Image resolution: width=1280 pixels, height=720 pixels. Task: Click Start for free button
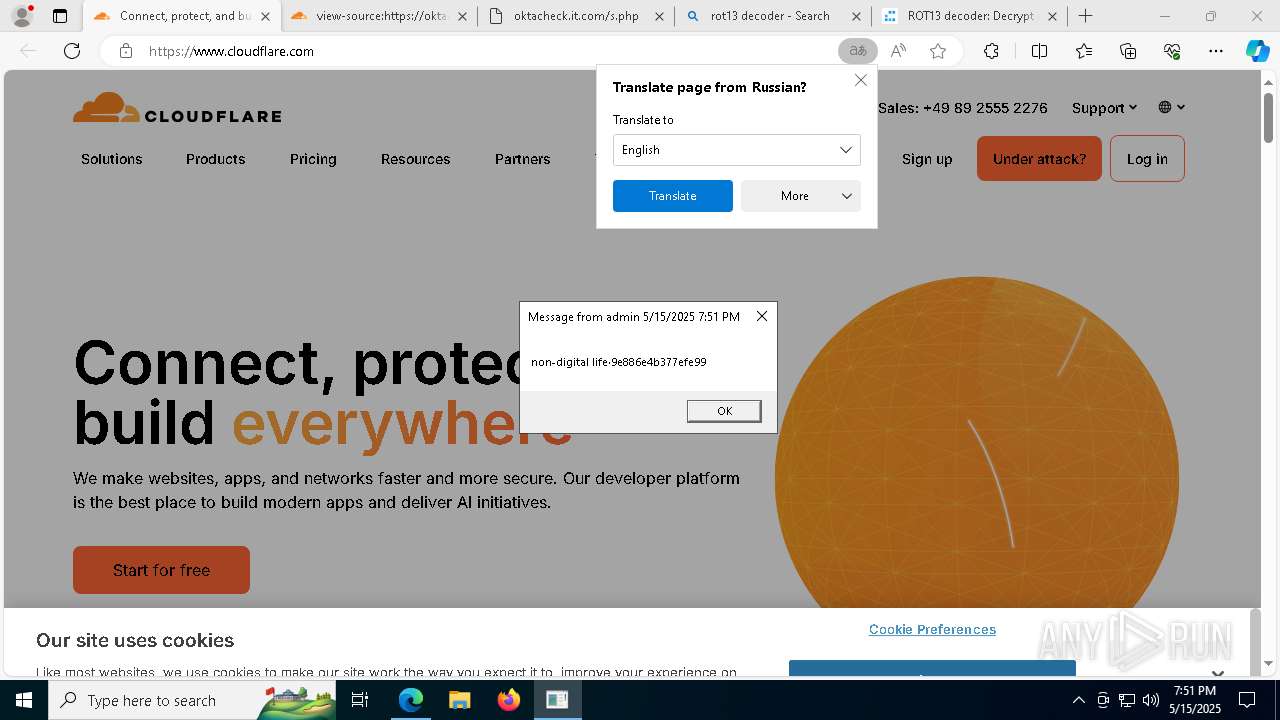(x=161, y=570)
